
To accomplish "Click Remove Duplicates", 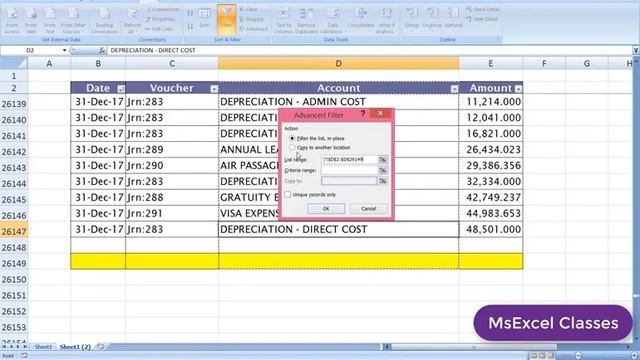I will (306, 20).
